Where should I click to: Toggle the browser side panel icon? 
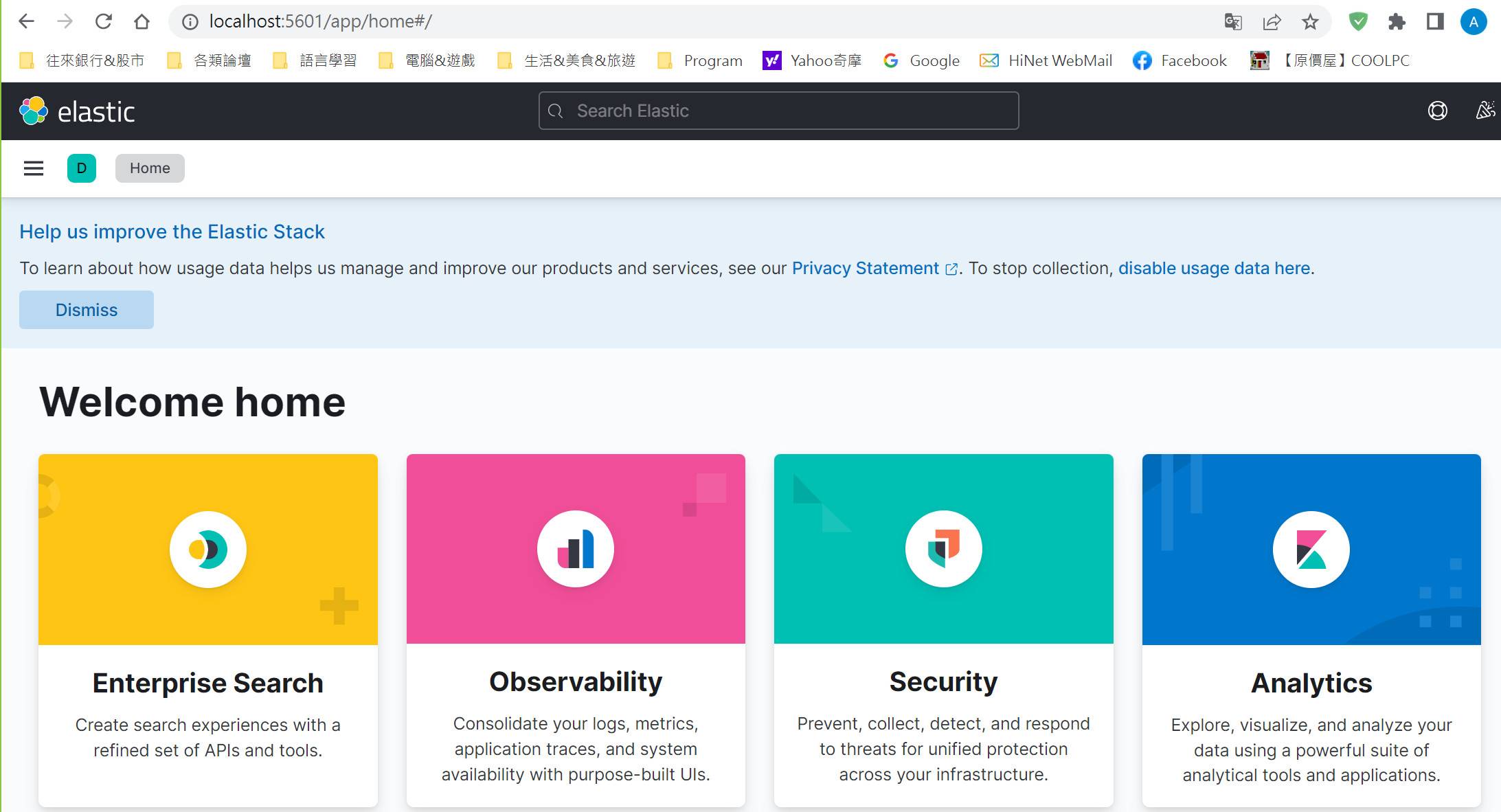click(1435, 22)
